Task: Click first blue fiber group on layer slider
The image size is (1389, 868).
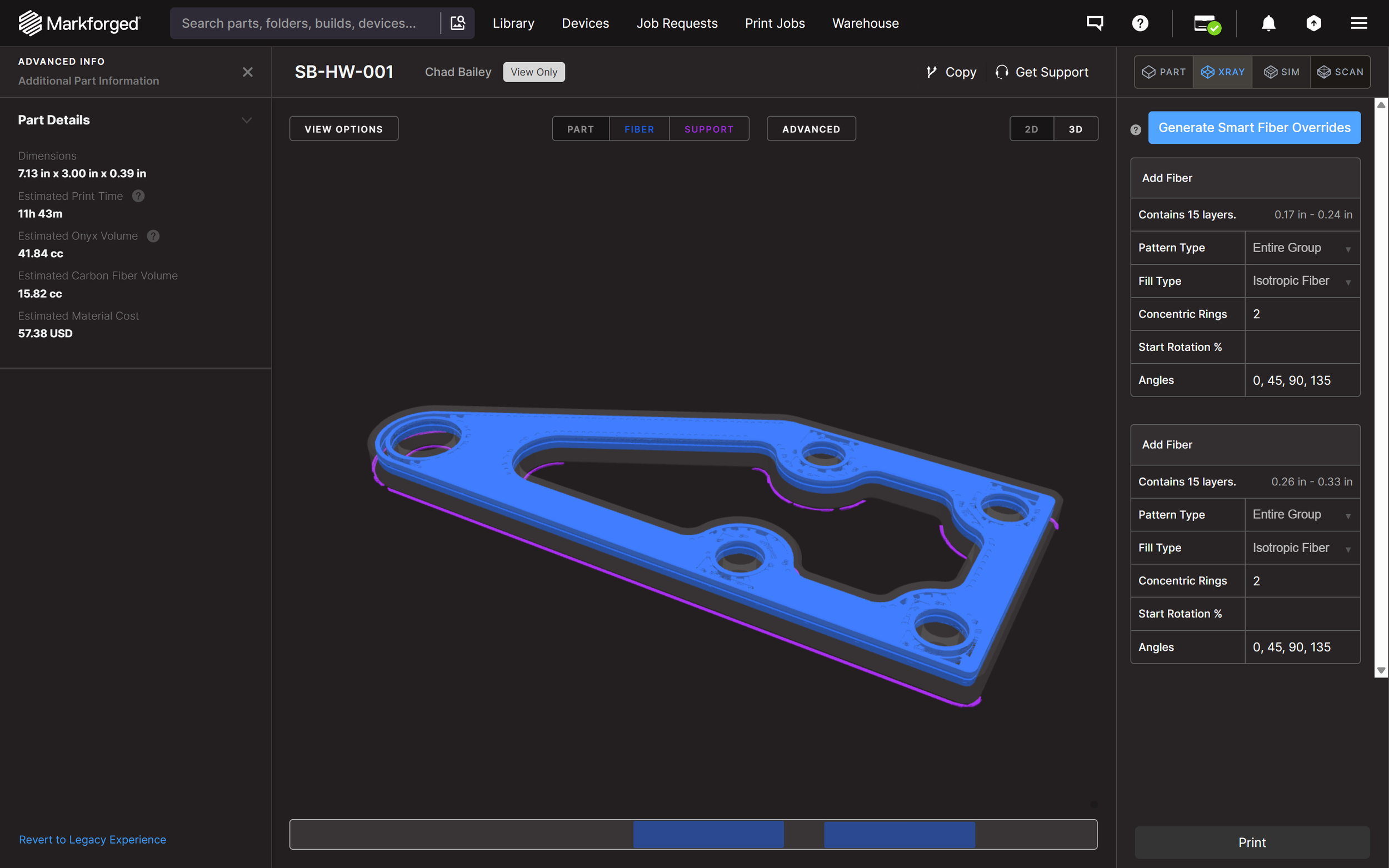Action: (708, 834)
